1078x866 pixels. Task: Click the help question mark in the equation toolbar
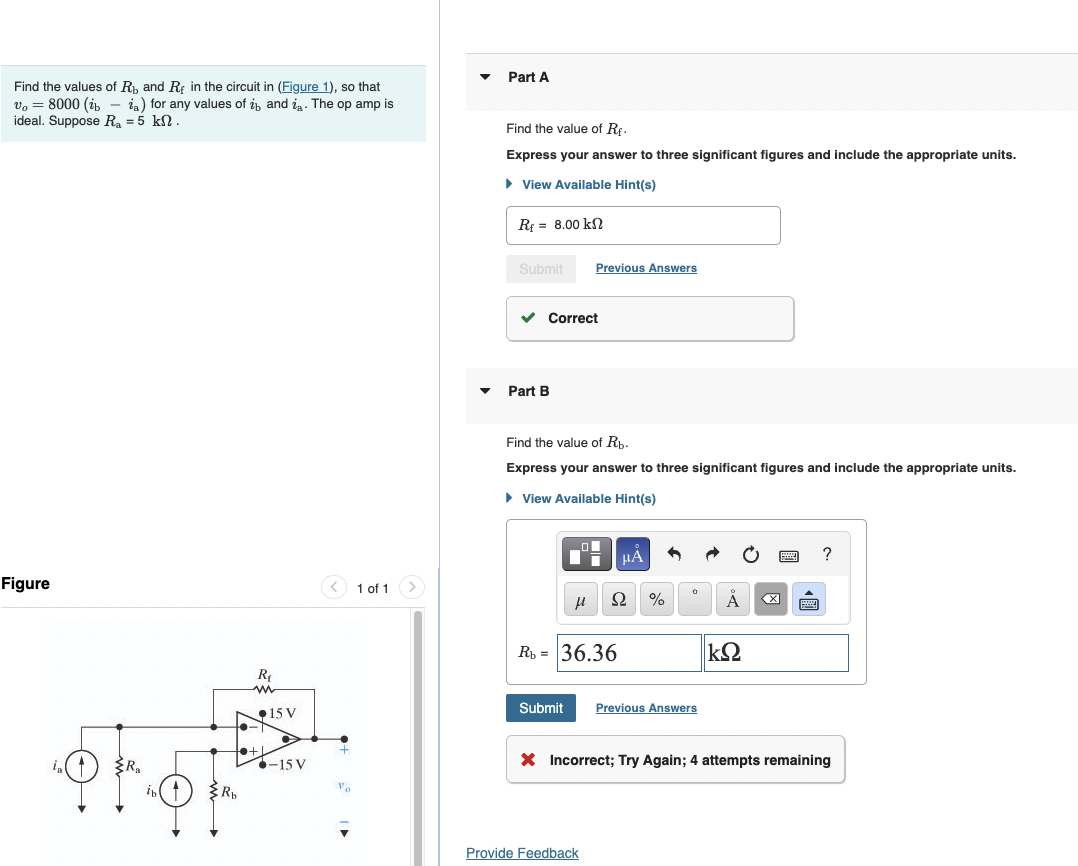[x=827, y=554]
